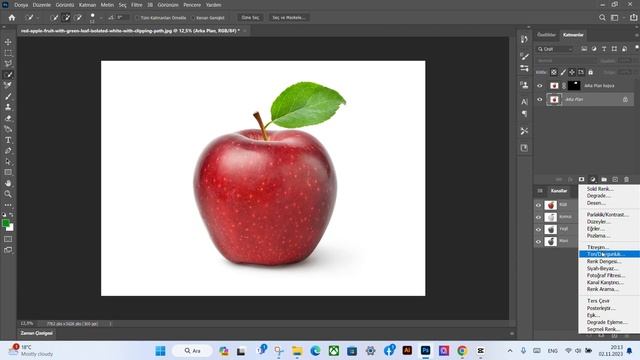640x360 pixels.
Task: Select the Path Selection tool
Action: click(x=8, y=162)
